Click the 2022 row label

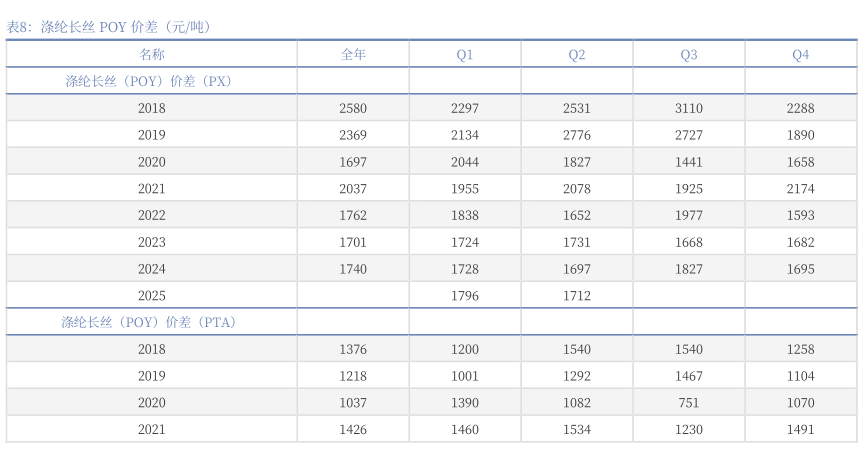click(x=152, y=215)
